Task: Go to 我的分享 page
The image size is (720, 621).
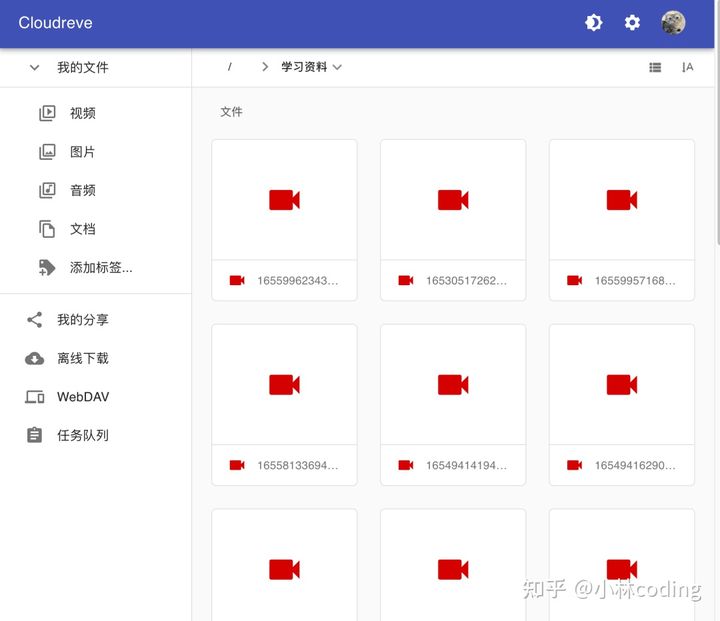Action: click(x=83, y=320)
